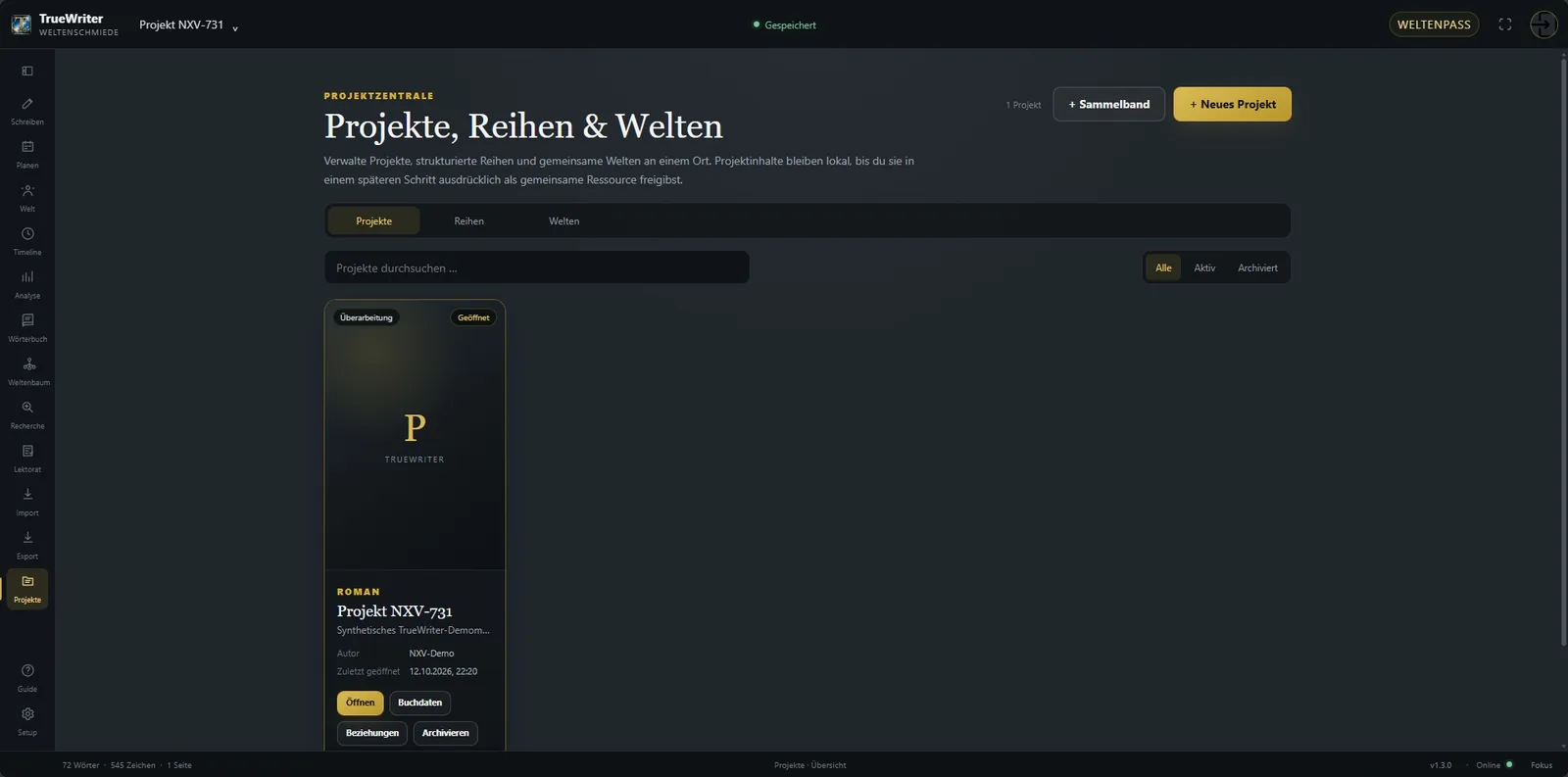
Task: Open the Lektorat section
Action: [27, 458]
